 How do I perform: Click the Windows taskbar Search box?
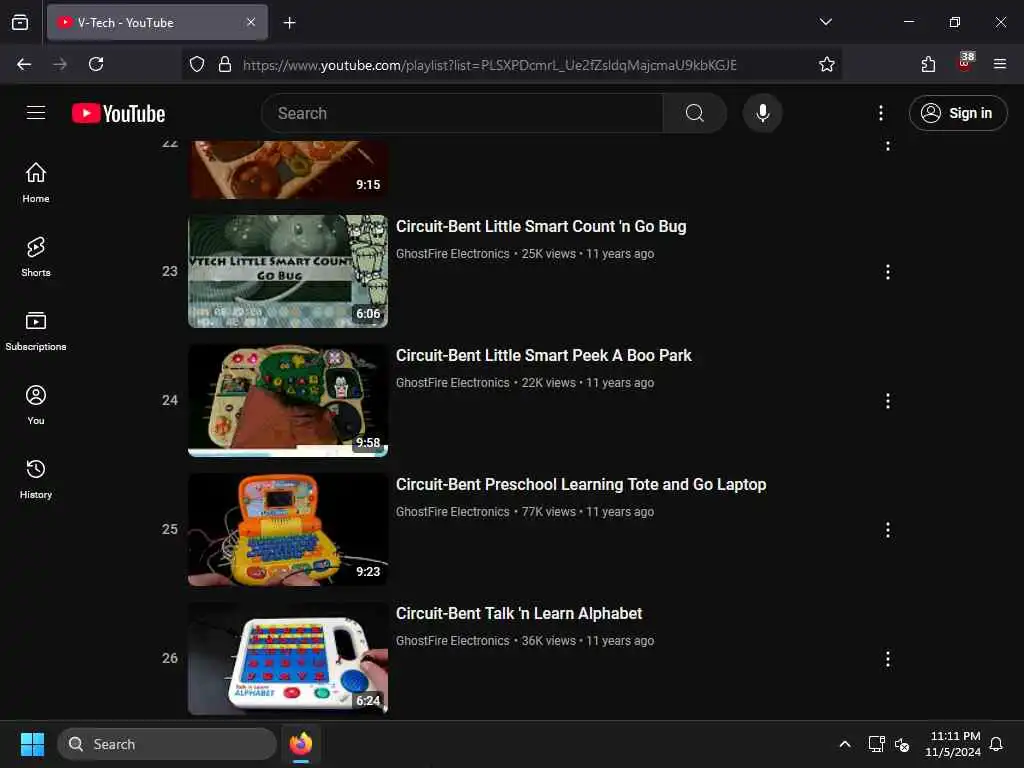167,744
